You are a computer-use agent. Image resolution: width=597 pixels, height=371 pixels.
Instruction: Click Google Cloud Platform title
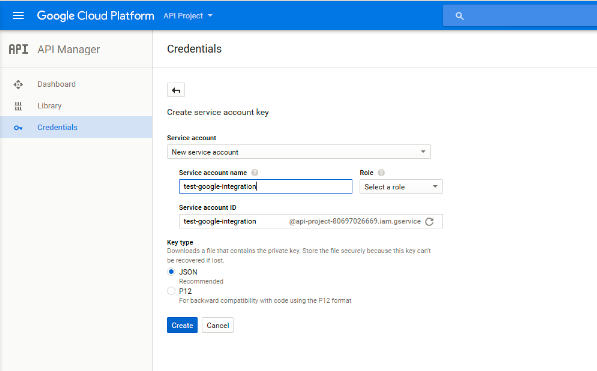click(x=96, y=16)
